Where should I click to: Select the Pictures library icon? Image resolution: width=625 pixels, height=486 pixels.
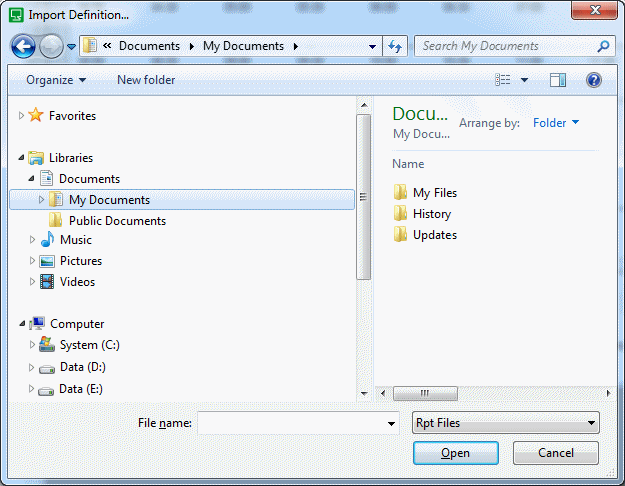click(47, 261)
